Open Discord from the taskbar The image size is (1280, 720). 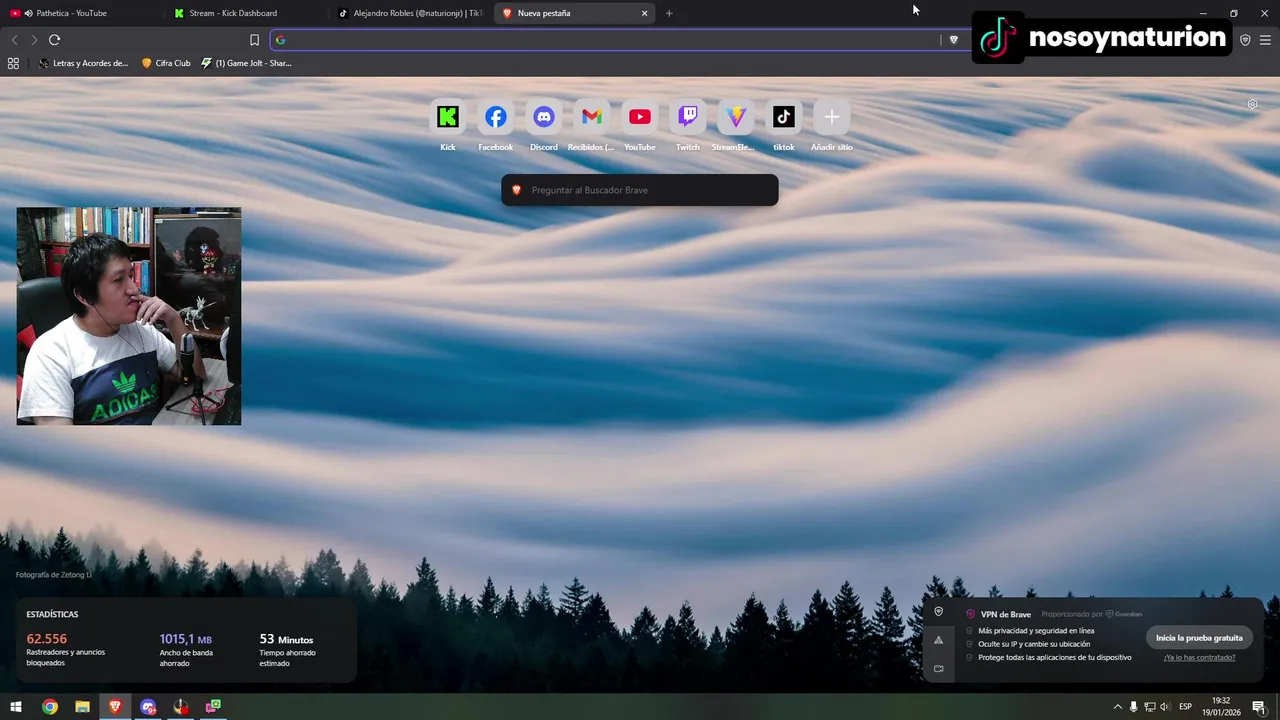pos(148,707)
